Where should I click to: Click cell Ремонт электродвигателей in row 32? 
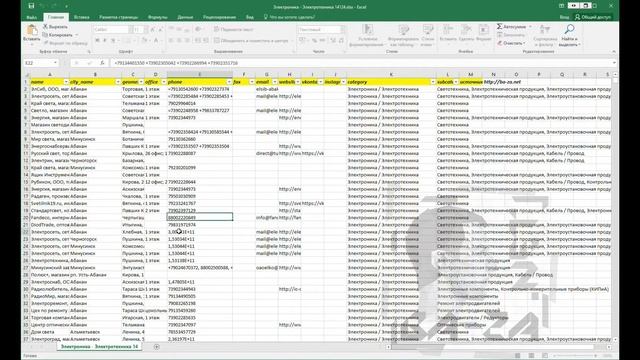pos(469,303)
